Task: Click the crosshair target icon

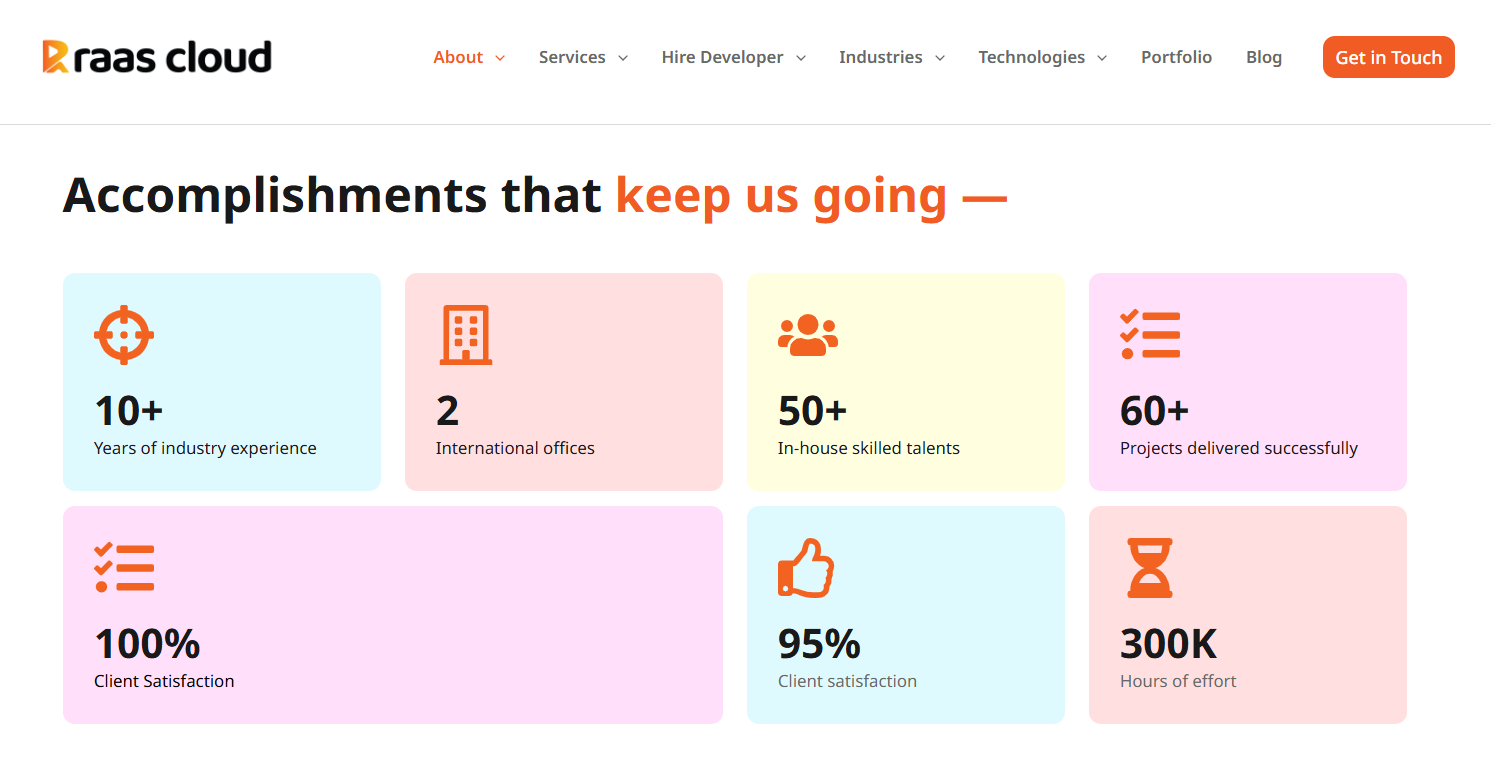Action: [x=124, y=334]
